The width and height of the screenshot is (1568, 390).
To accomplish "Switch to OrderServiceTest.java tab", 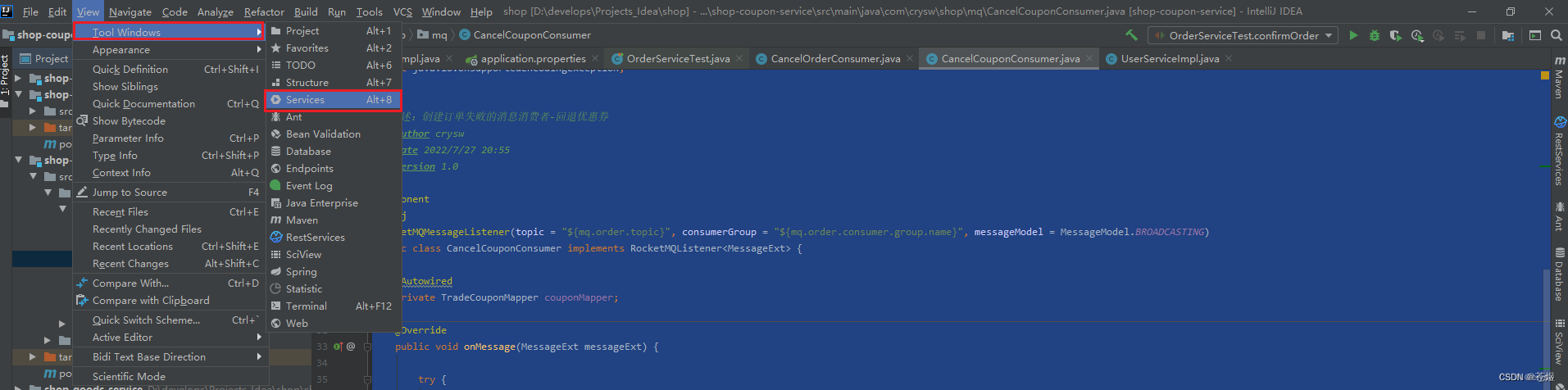I will 677,58.
